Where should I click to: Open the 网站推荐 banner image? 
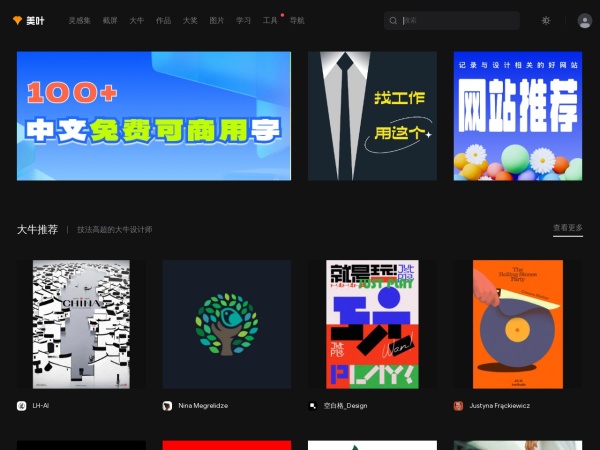[517, 116]
